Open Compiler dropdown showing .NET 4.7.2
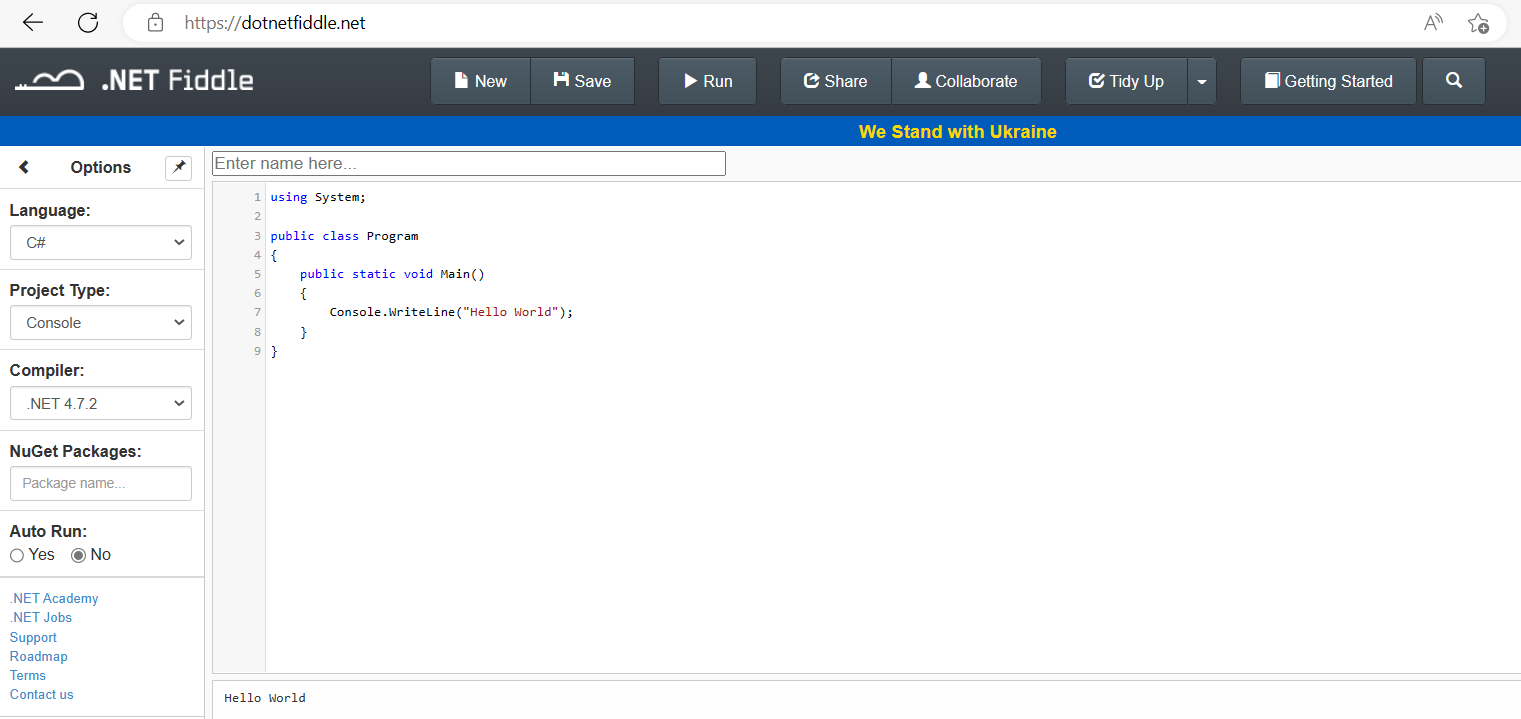1521x719 pixels. [101, 404]
